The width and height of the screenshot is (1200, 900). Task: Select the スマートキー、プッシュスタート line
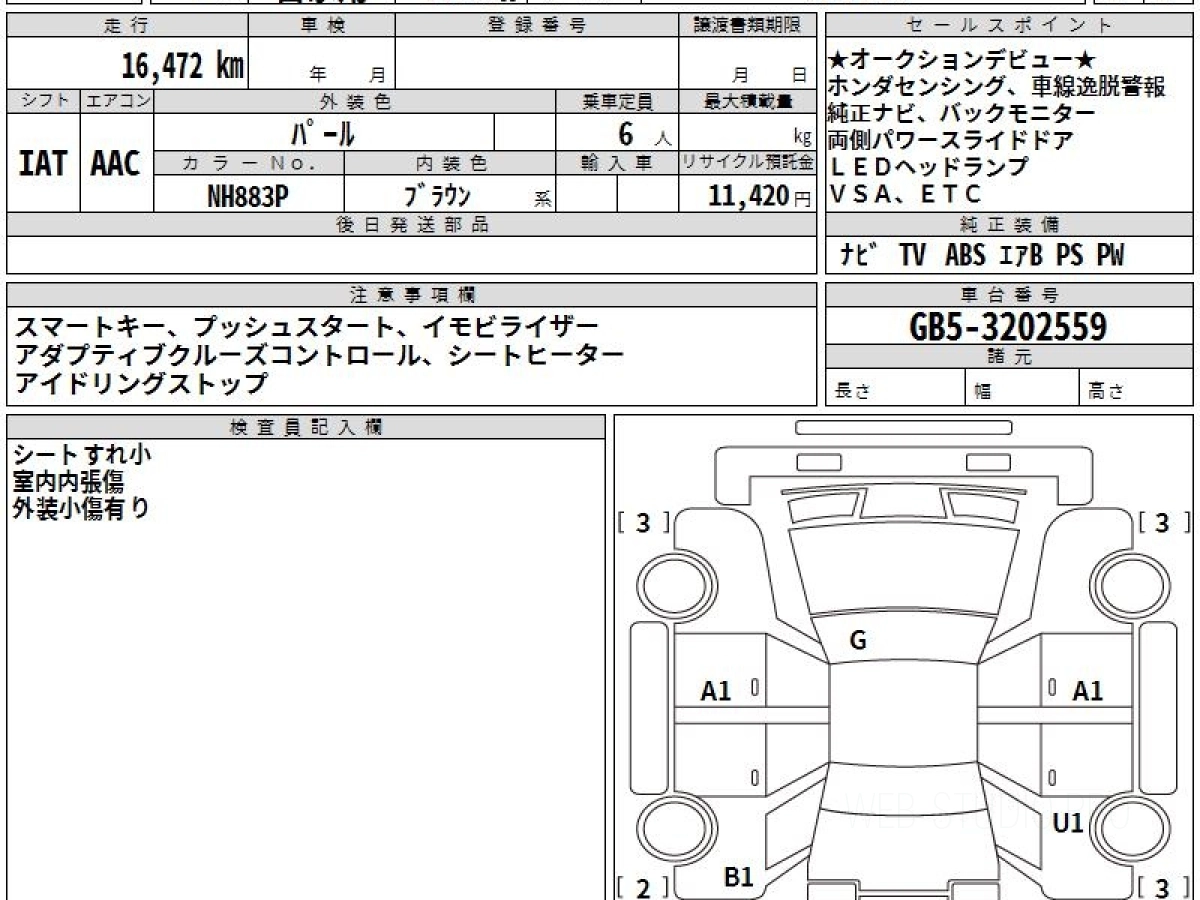point(307,326)
